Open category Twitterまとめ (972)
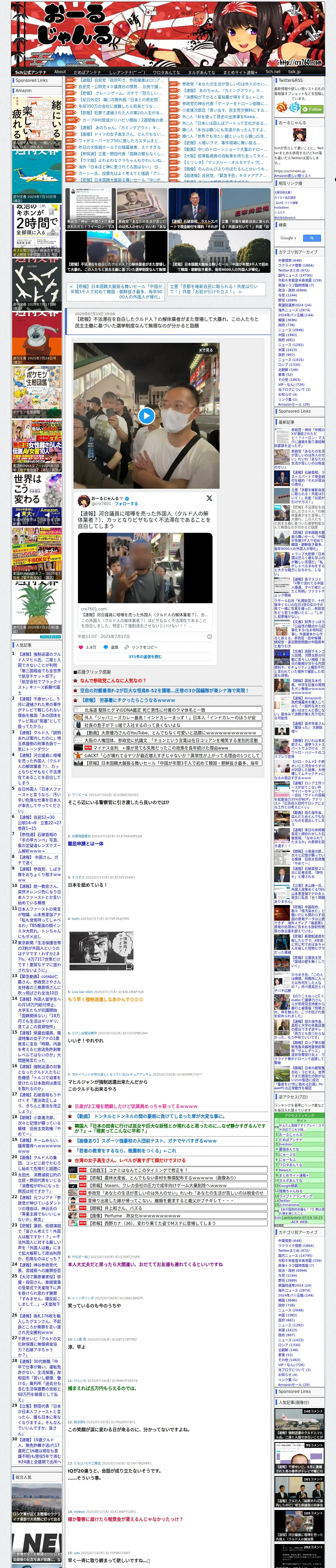336x1568 pixels. pyautogui.click(x=293, y=270)
